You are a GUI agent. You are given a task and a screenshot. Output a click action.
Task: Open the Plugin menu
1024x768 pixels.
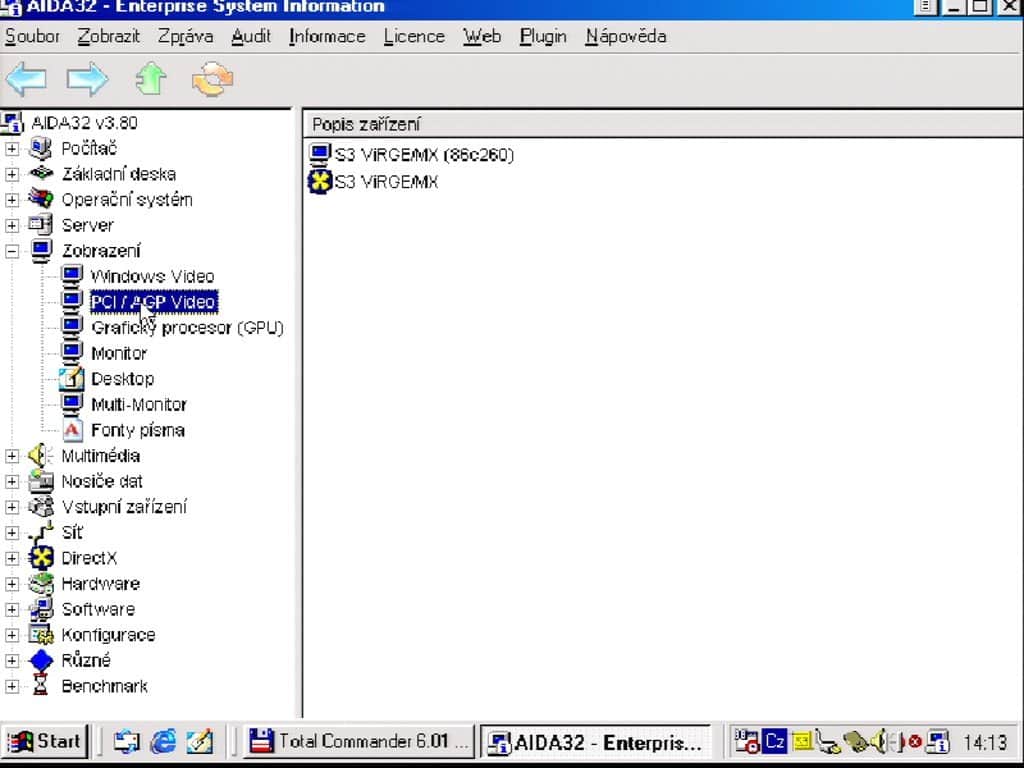(543, 37)
